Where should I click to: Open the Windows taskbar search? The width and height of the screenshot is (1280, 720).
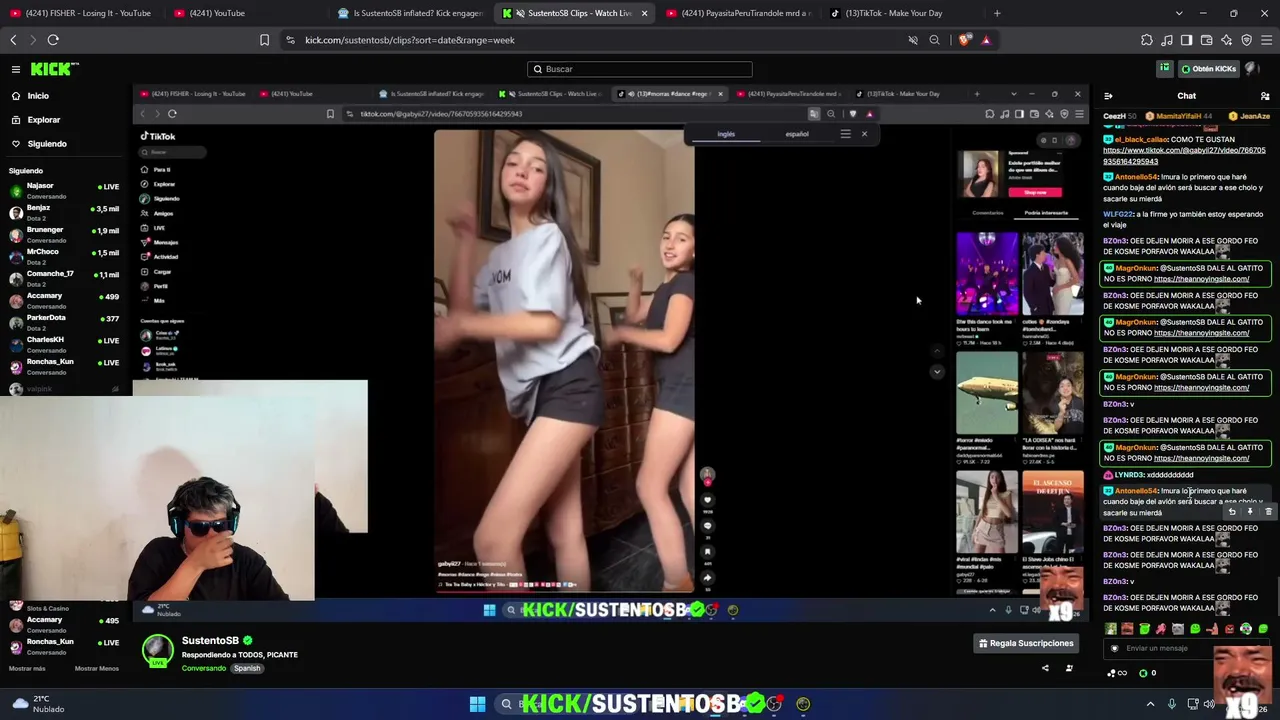pos(506,704)
